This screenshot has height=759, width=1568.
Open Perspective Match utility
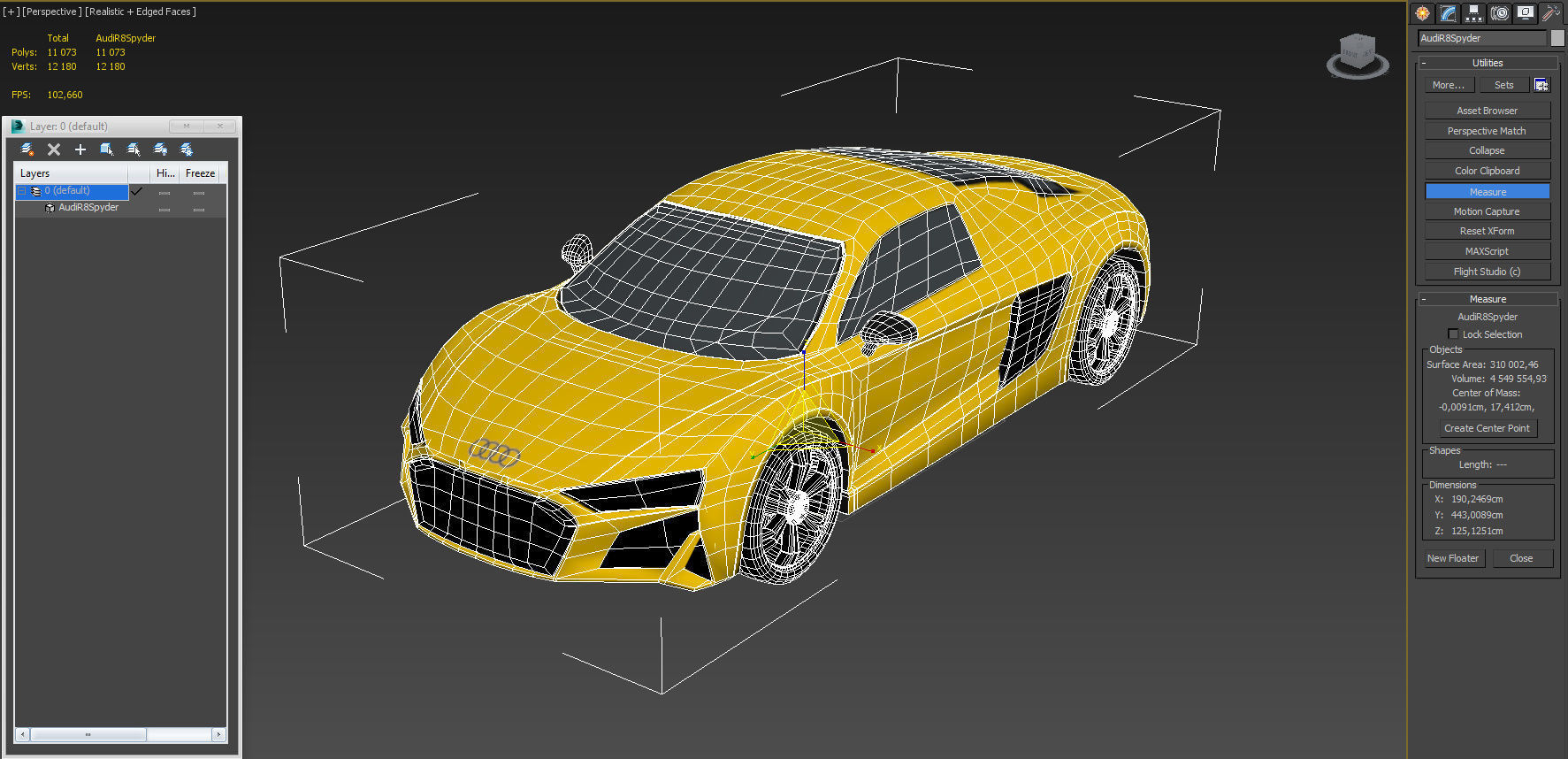[x=1488, y=131]
